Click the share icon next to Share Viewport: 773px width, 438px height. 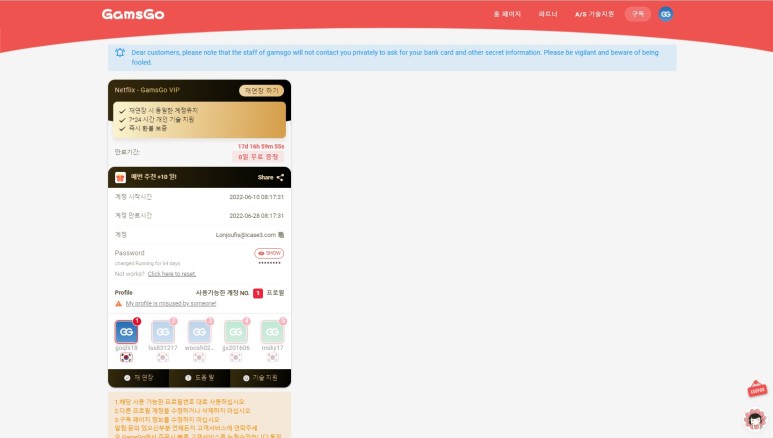[280, 178]
